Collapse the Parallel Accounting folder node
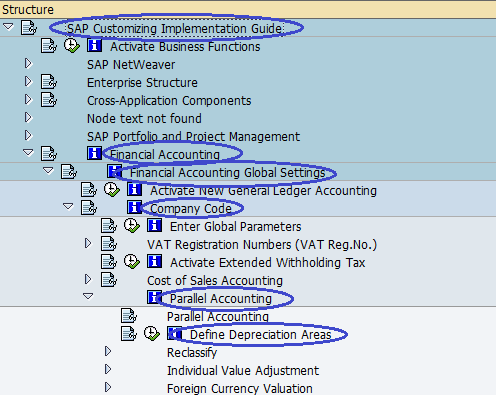Viewport: 496px width, 395px height. pos(88,296)
